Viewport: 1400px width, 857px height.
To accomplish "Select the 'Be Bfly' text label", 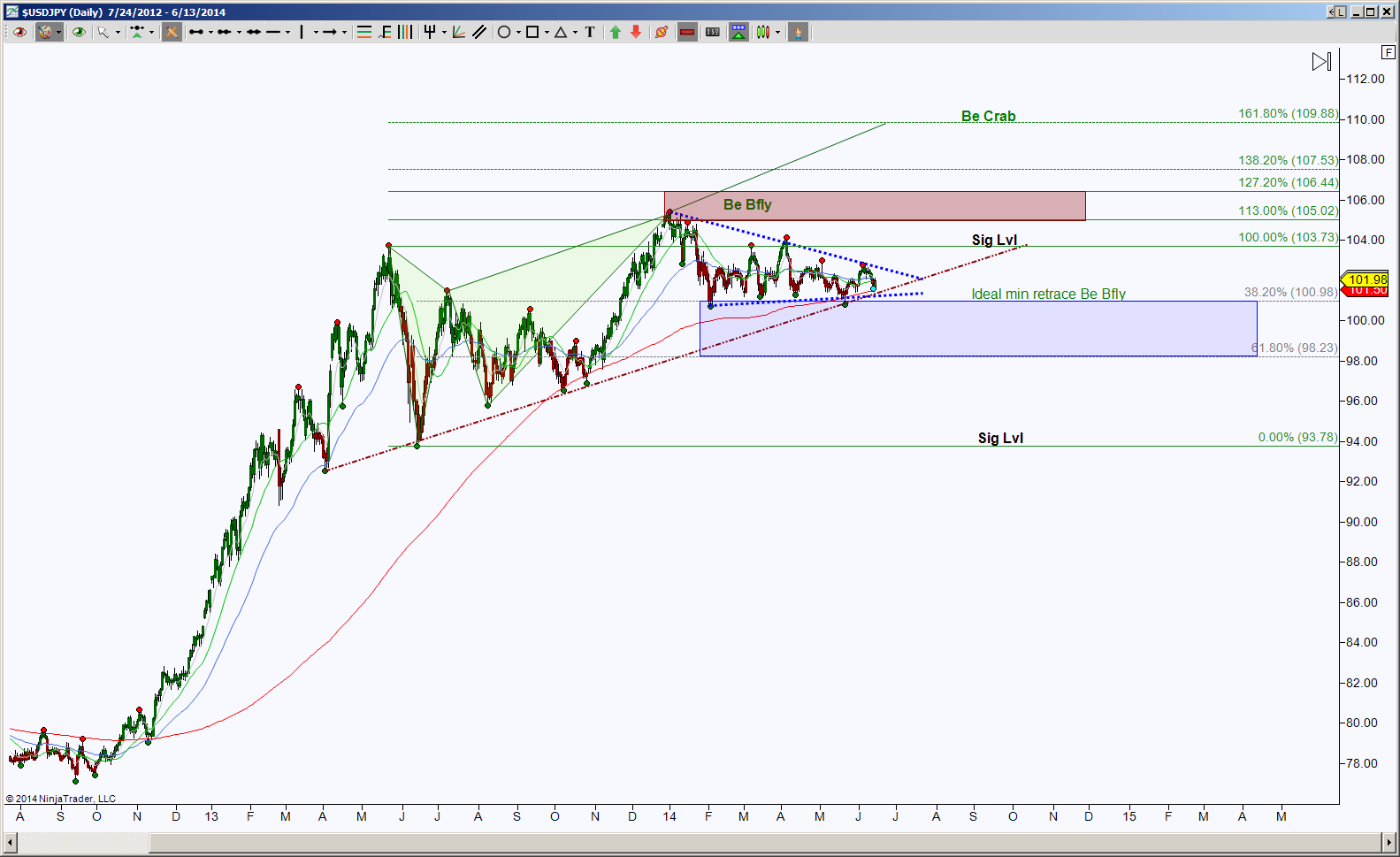I will coord(747,204).
